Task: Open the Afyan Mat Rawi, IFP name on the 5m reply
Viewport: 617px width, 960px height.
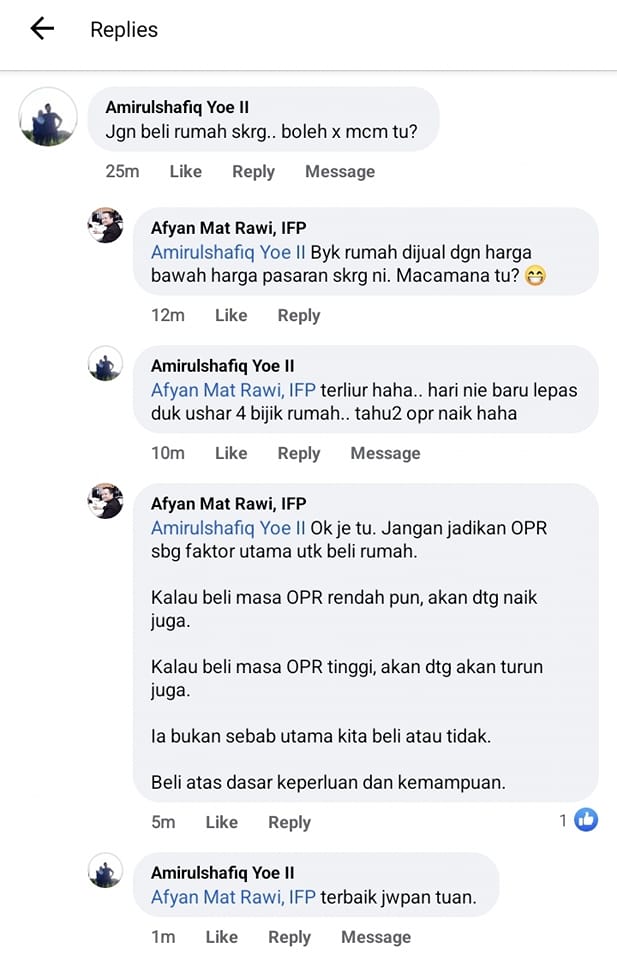Action: [228, 504]
